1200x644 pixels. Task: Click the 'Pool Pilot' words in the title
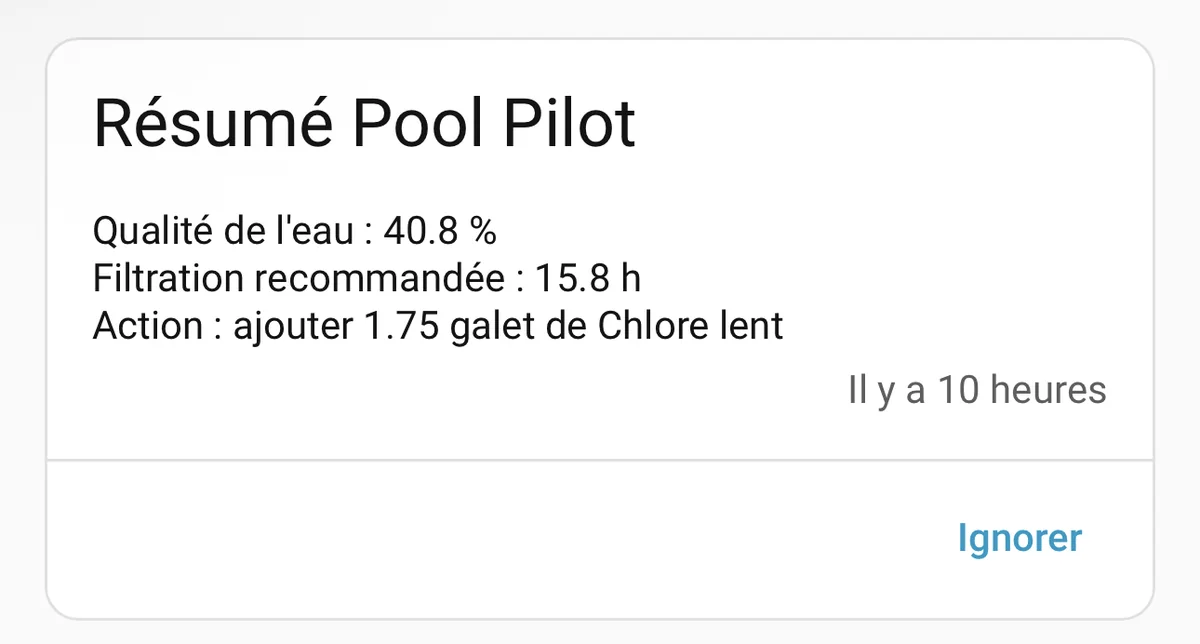(494, 124)
